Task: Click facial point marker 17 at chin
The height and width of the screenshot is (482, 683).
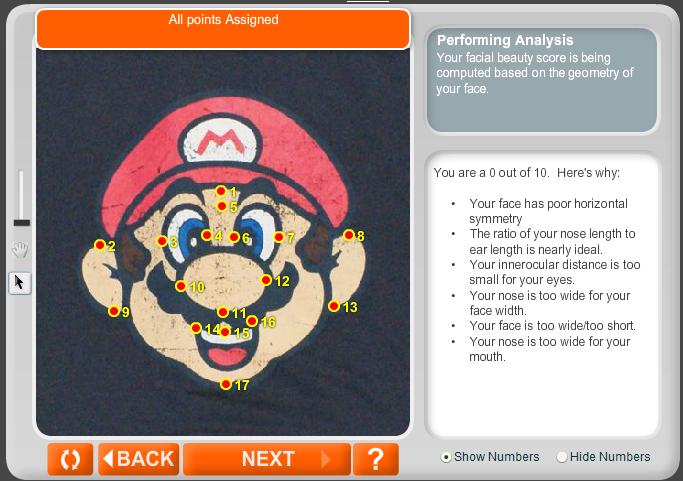Action: [226, 384]
